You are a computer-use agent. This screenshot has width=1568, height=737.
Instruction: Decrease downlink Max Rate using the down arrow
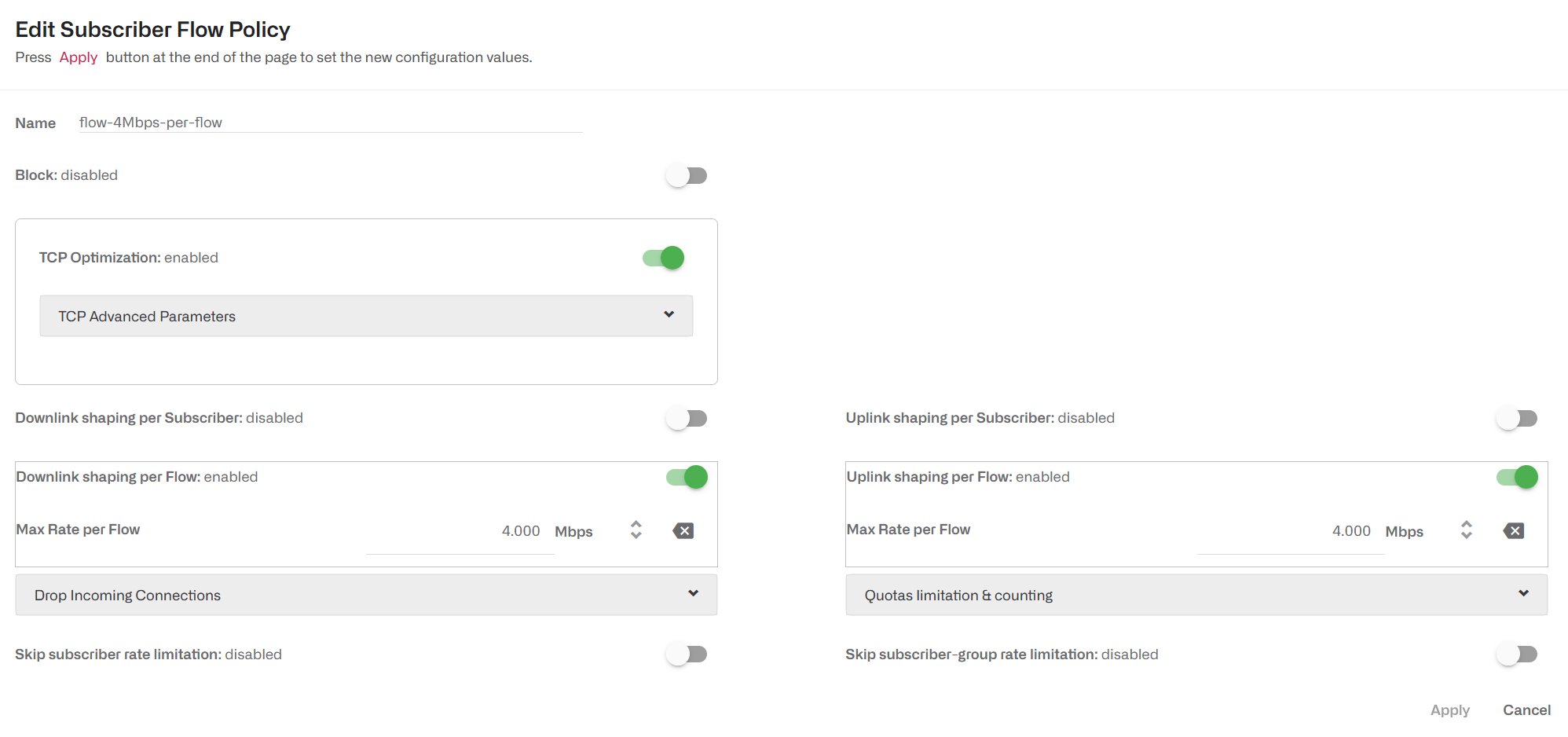pos(635,537)
